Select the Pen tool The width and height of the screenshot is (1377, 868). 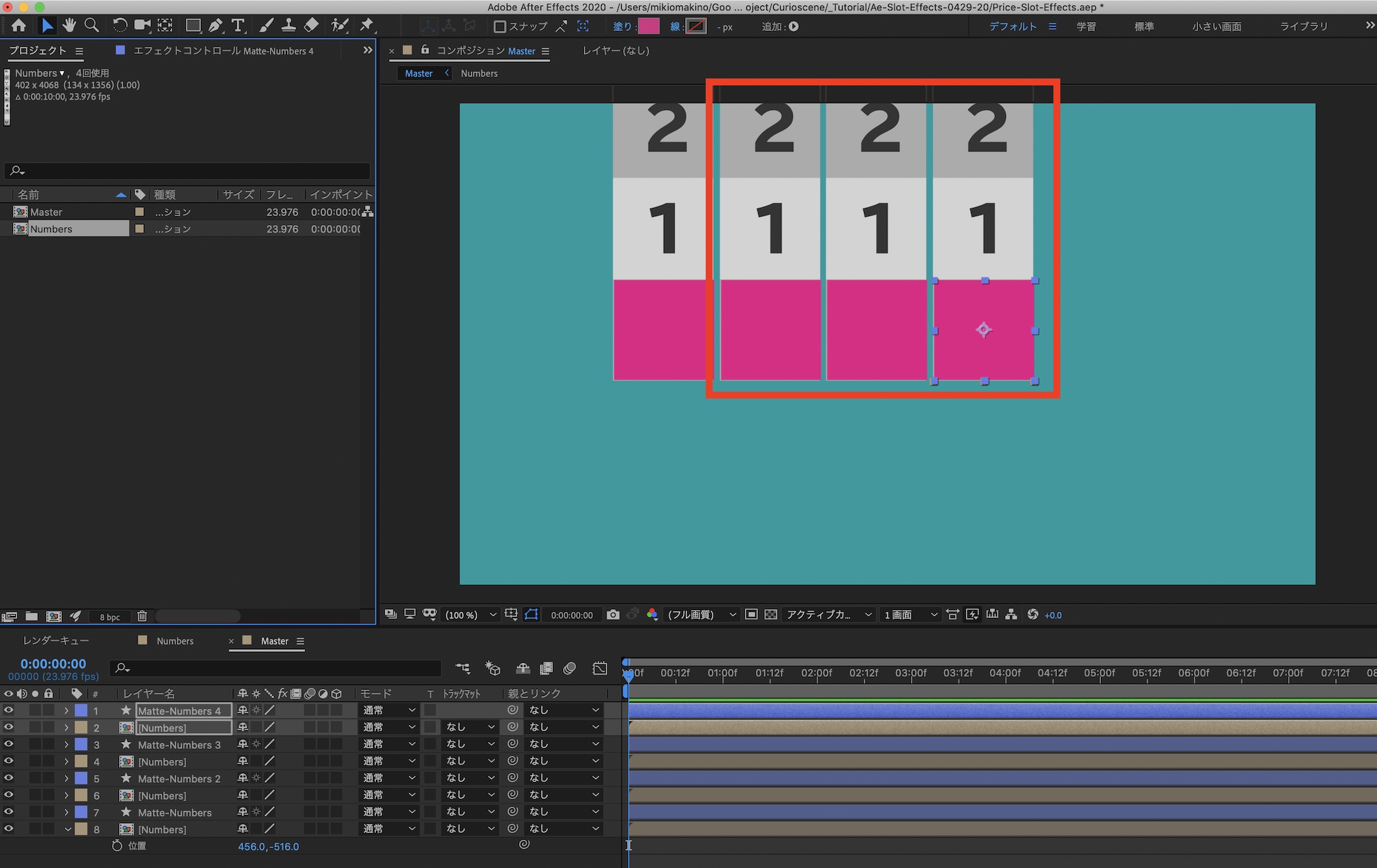[216, 26]
